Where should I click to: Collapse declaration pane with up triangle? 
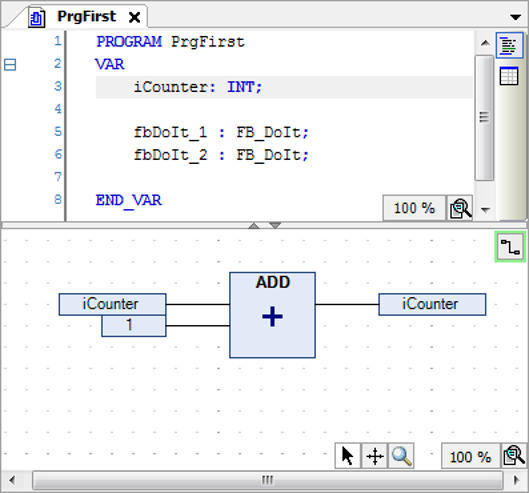(254, 225)
